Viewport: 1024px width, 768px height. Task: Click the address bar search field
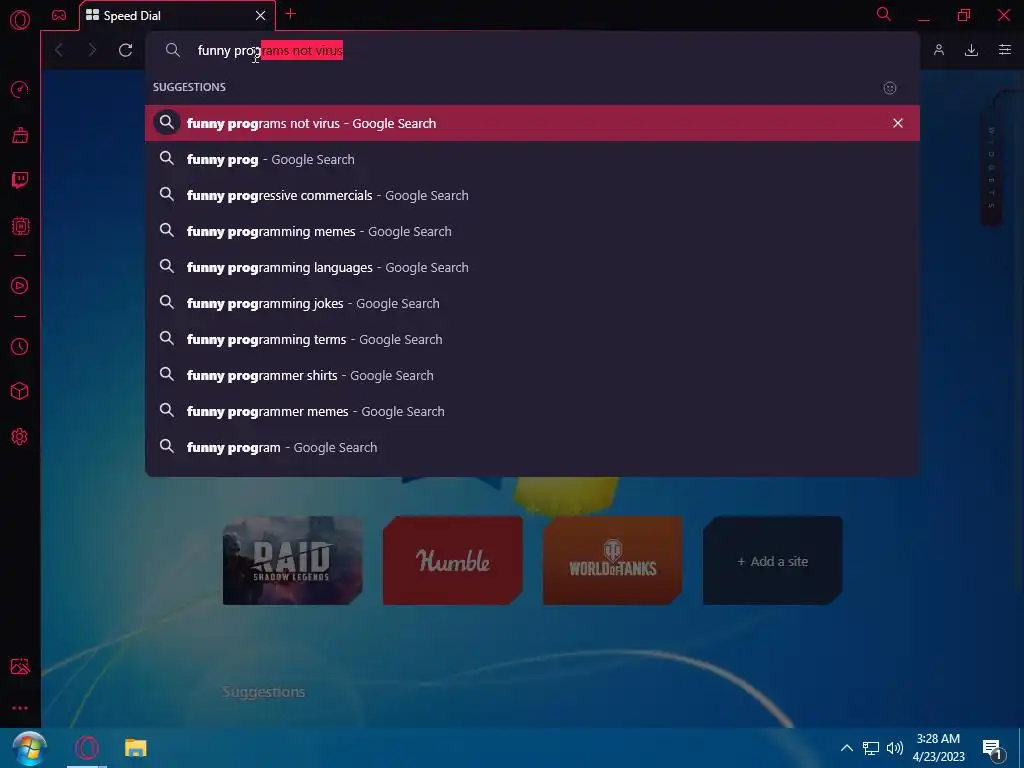coord(532,50)
